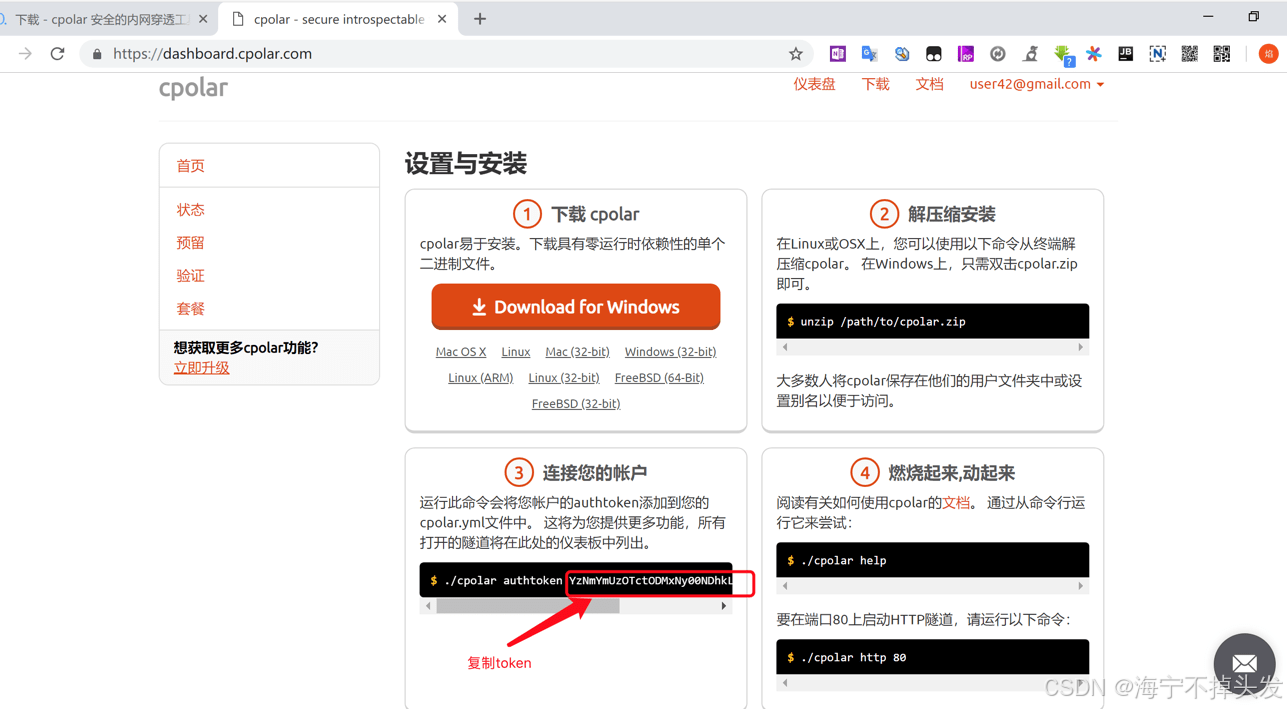Click the colorful pinwheel extension icon
This screenshot has height=709, width=1287.
[x=1094, y=54]
